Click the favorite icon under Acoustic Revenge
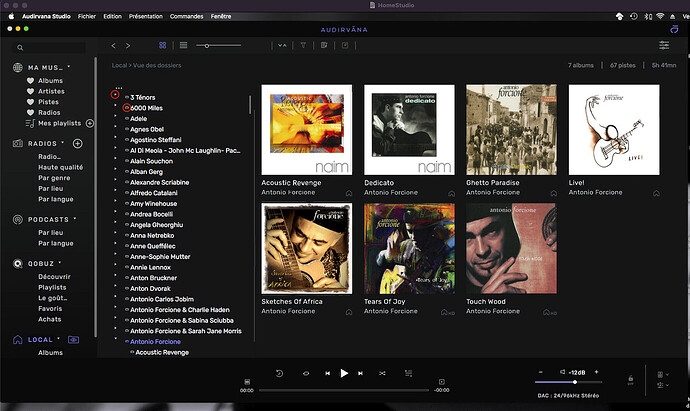This screenshot has height=411, width=690. pos(349,193)
